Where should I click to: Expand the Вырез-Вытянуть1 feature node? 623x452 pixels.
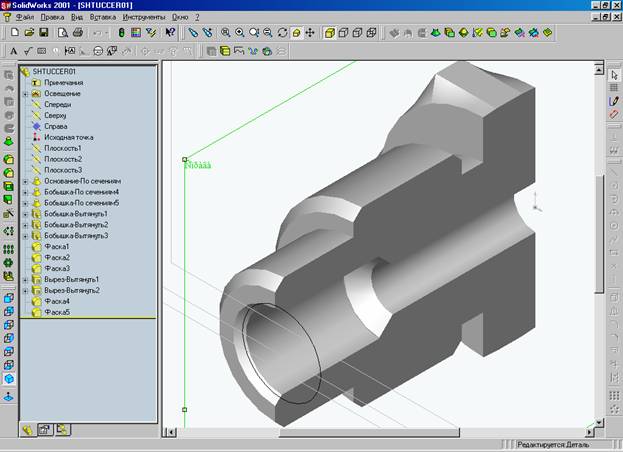tap(25, 280)
